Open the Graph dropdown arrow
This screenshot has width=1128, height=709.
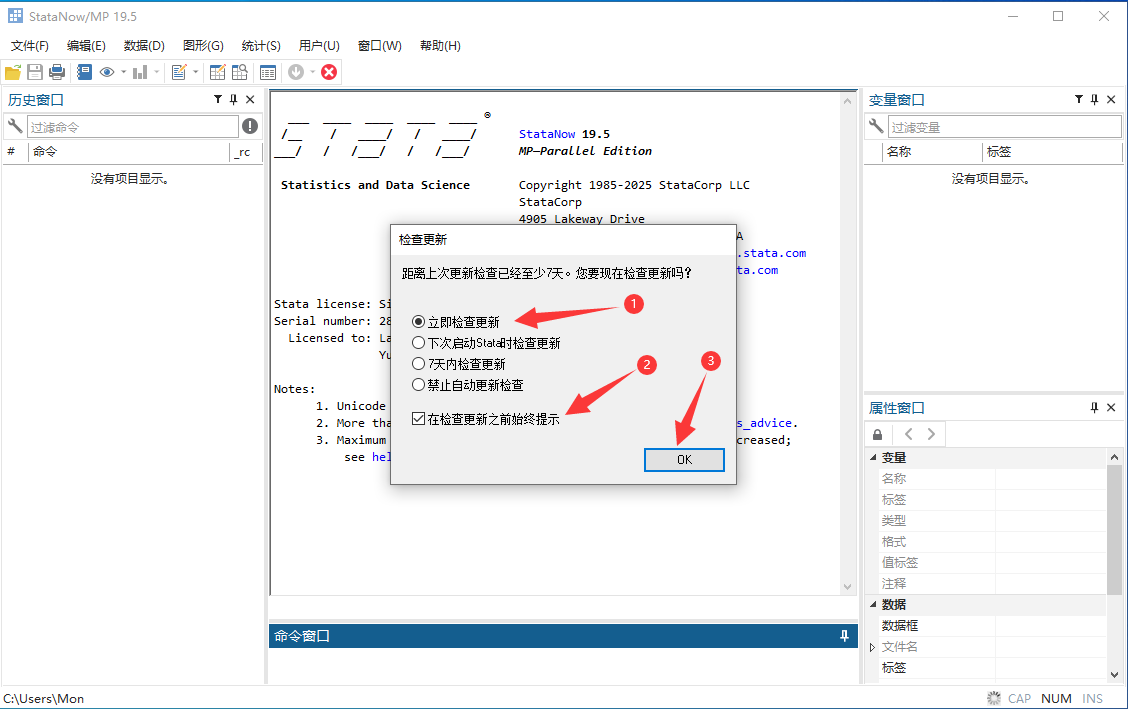157,72
